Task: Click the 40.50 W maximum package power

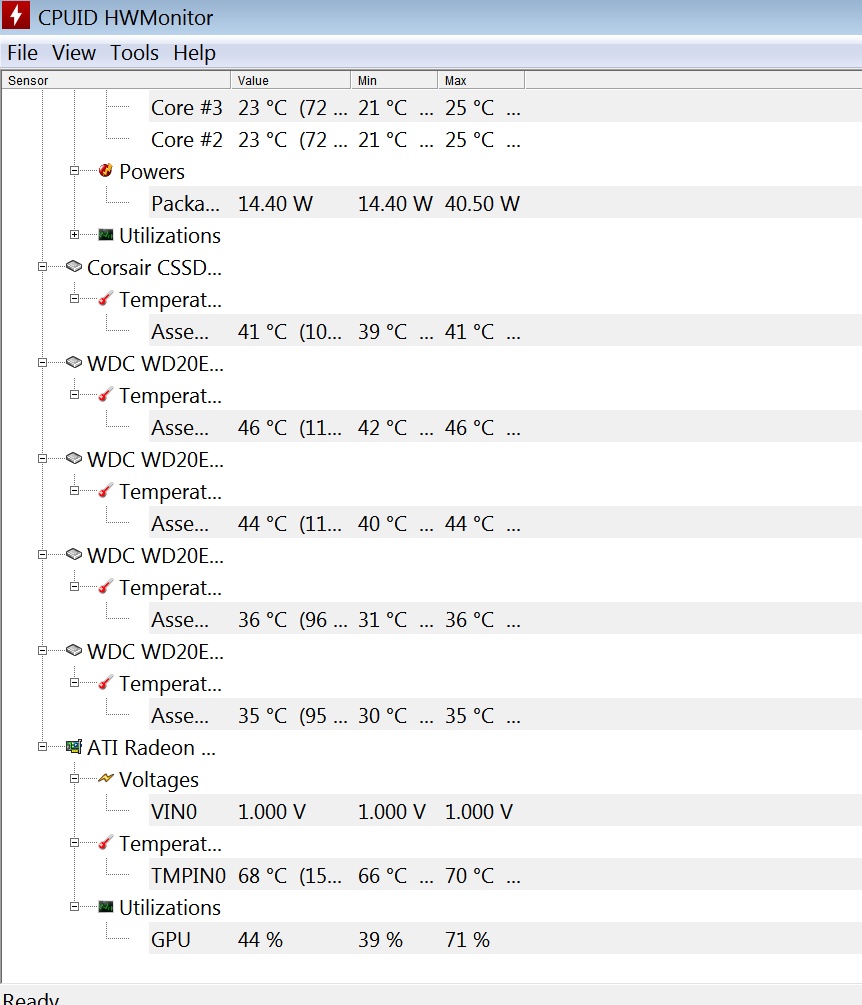Action: [x=482, y=204]
